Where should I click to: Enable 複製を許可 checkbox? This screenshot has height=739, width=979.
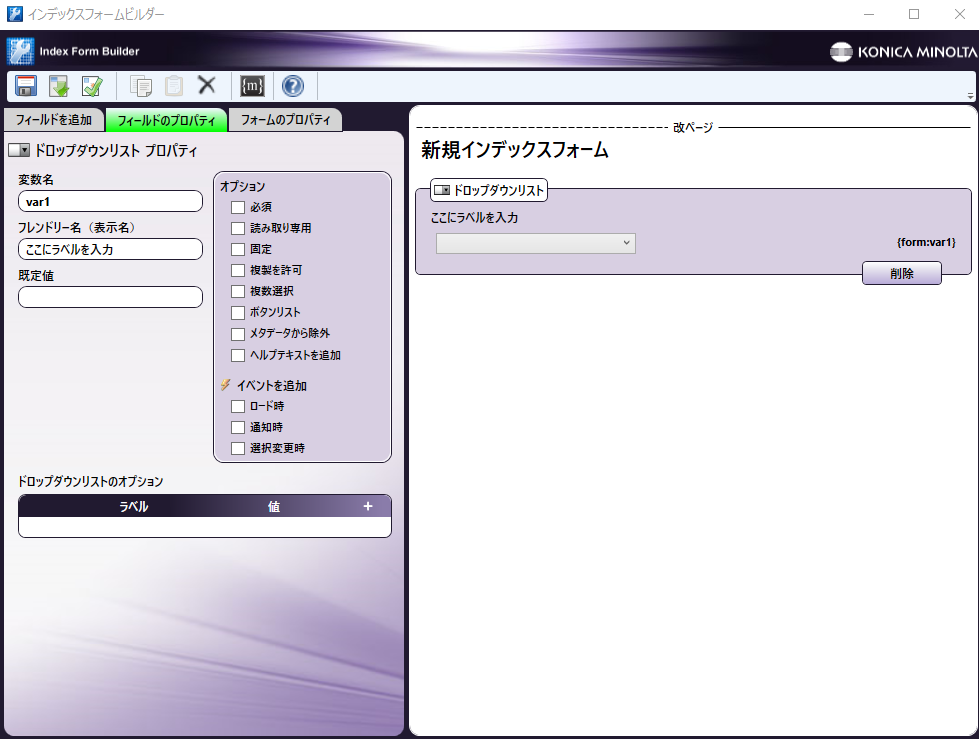(x=238, y=270)
